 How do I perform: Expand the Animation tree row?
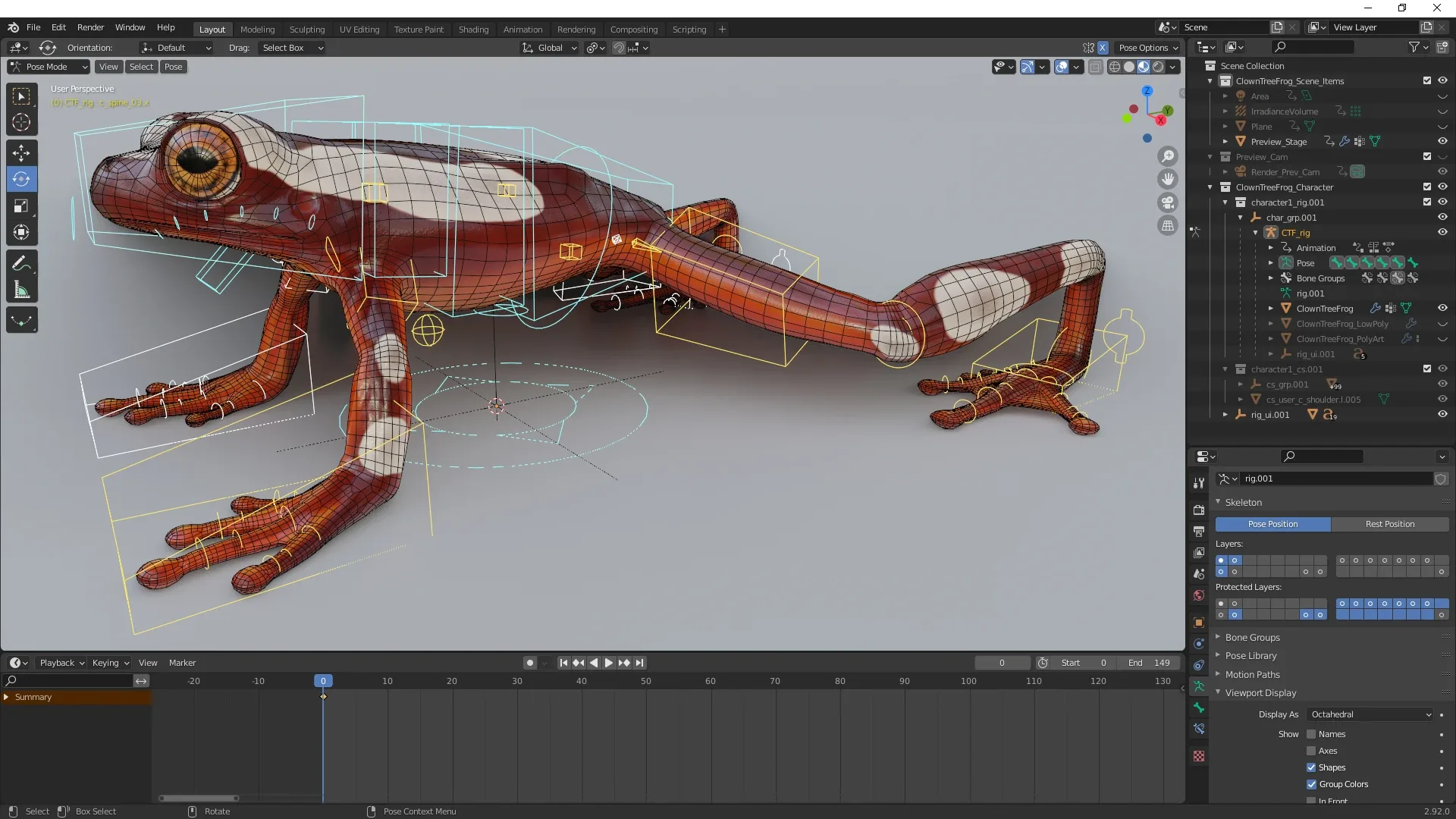tap(1272, 248)
